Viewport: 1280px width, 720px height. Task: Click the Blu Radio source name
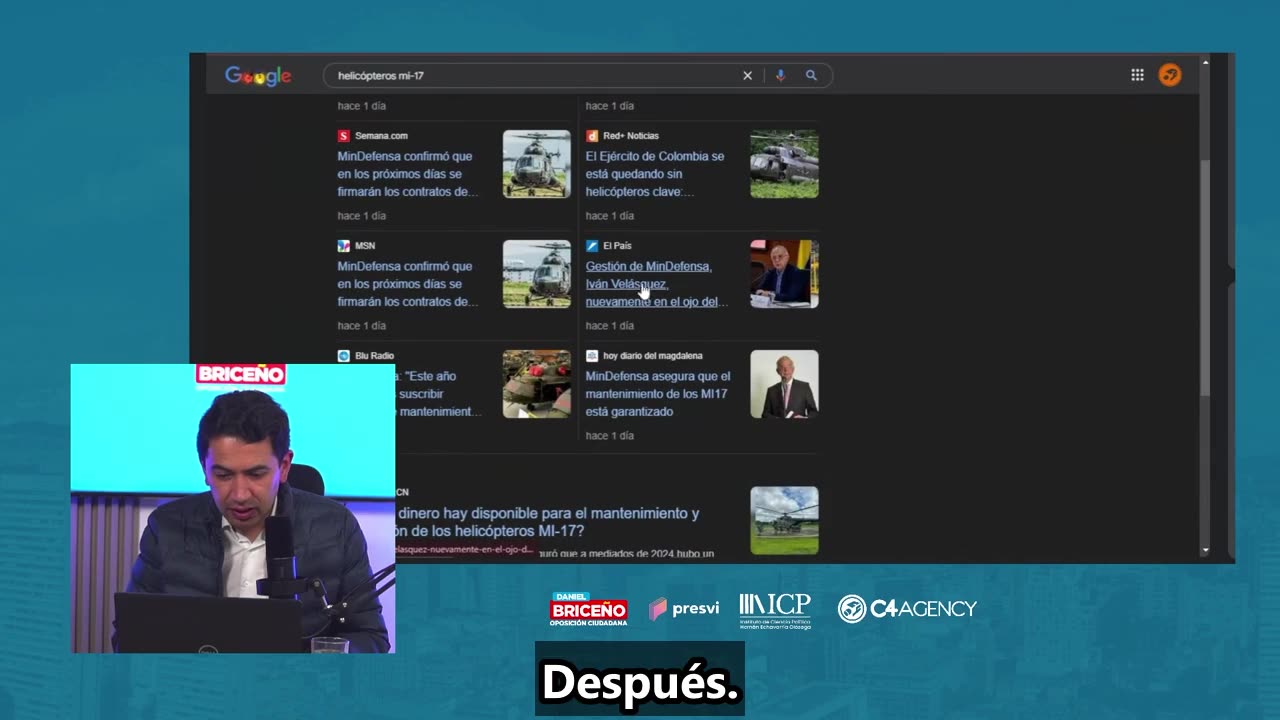(374, 356)
